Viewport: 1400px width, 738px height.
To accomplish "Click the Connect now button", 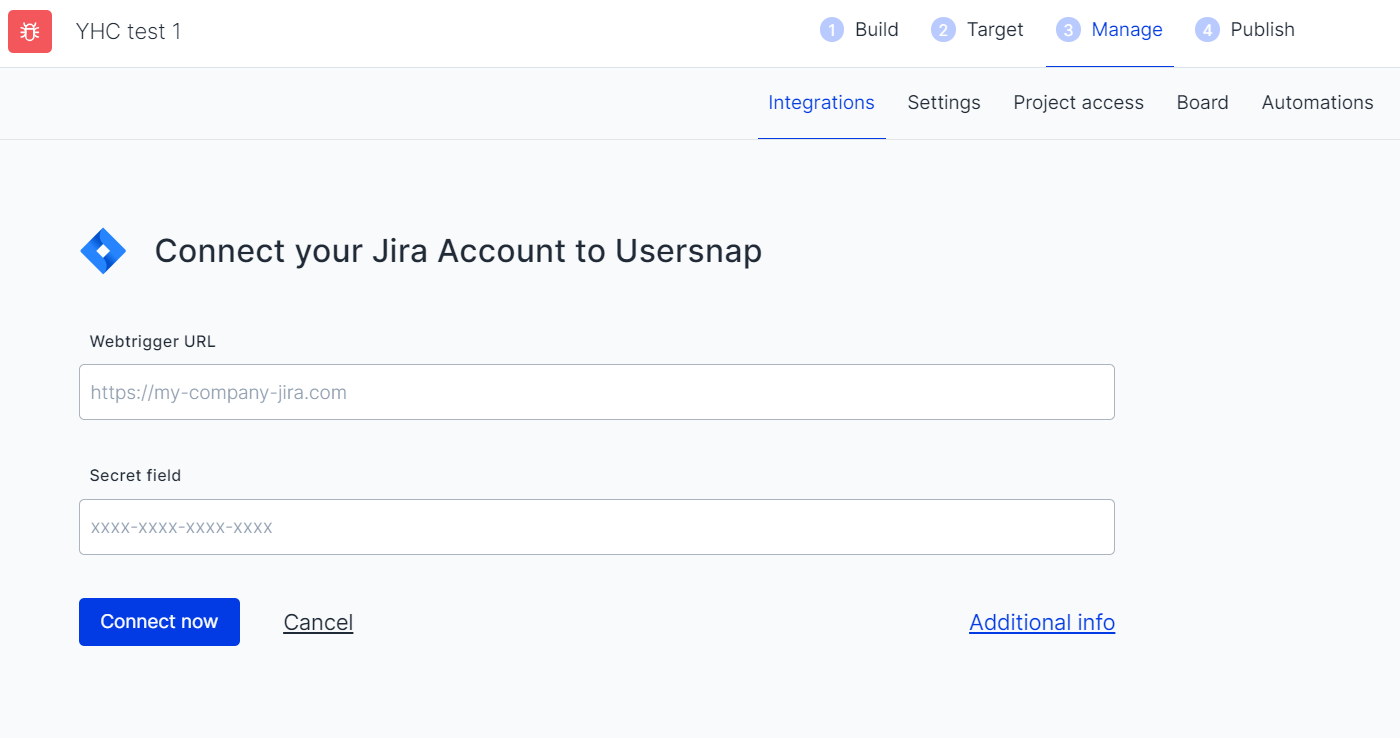I will click(159, 622).
